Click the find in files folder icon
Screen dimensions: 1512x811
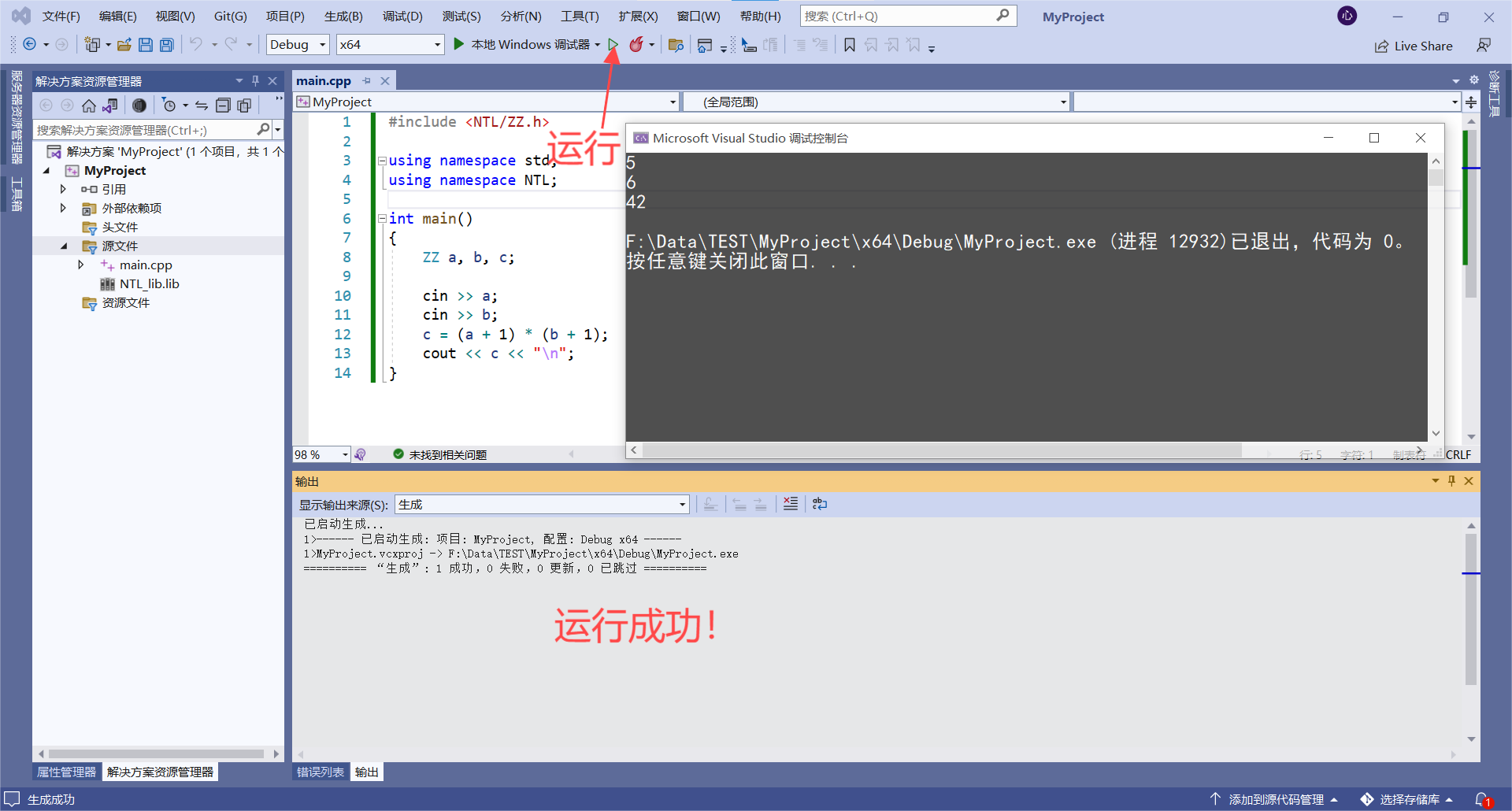pyautogui.click(x=676, y=45)
